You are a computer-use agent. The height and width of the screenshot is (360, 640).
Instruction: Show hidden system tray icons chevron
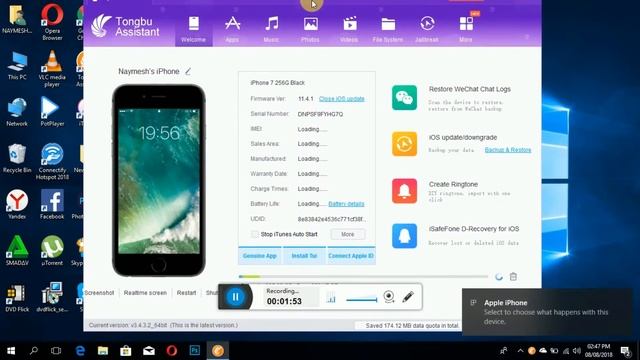point(520,351)
